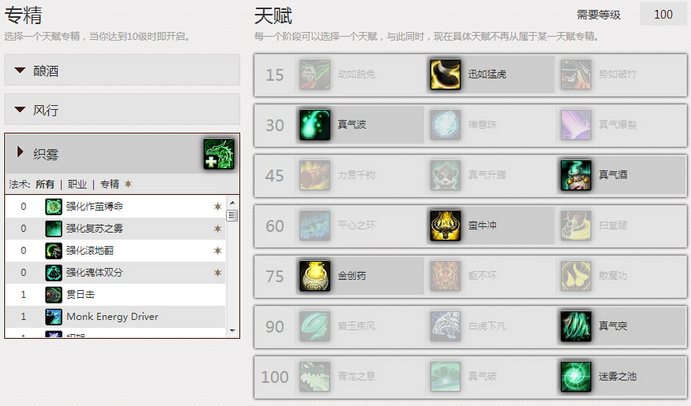691x406 pixels.
Task: Click the spell list scroll down arrow
Action: 232,330
